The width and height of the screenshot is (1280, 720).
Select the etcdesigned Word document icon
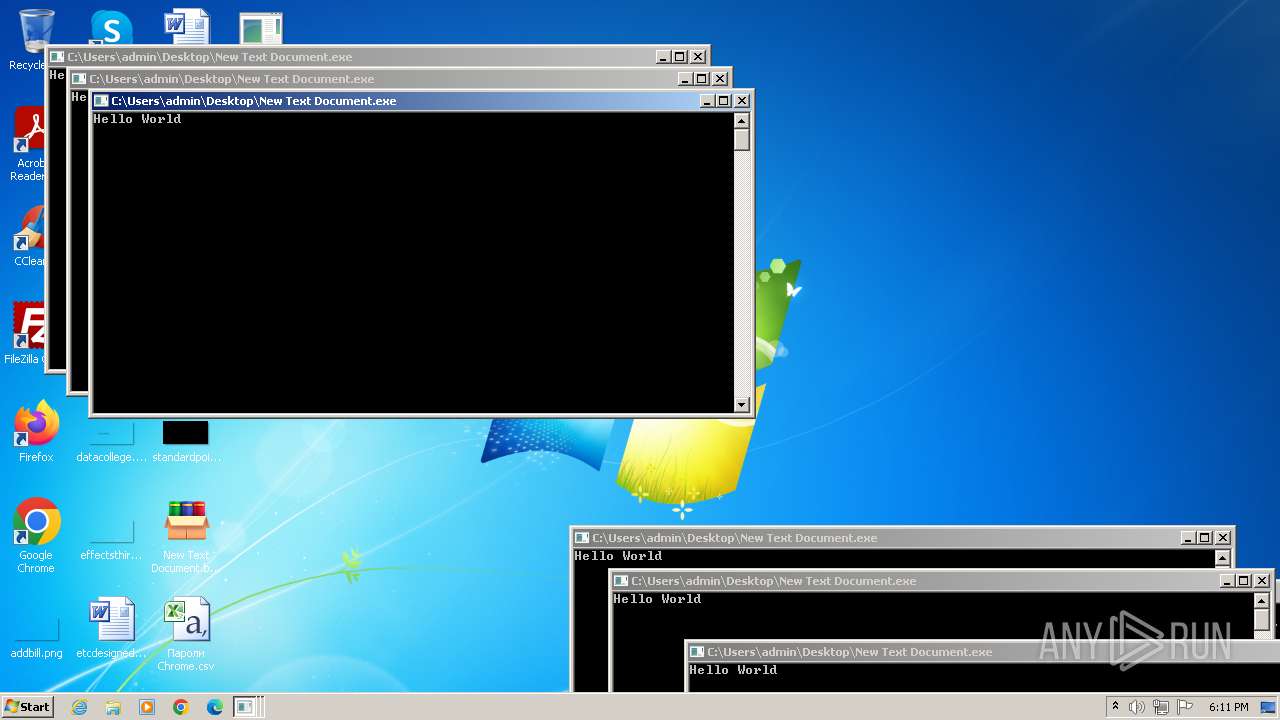pos(111,628)
